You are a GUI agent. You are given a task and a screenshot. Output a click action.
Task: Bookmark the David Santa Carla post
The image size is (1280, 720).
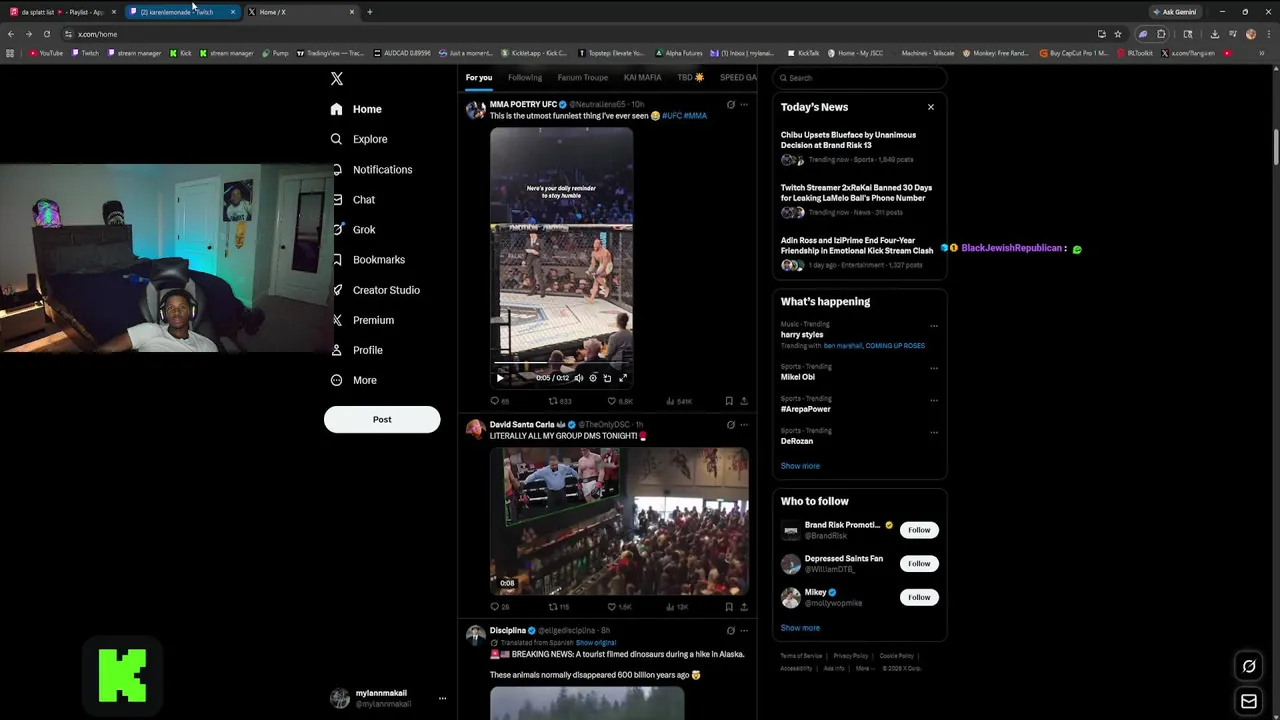click(729, 607)
